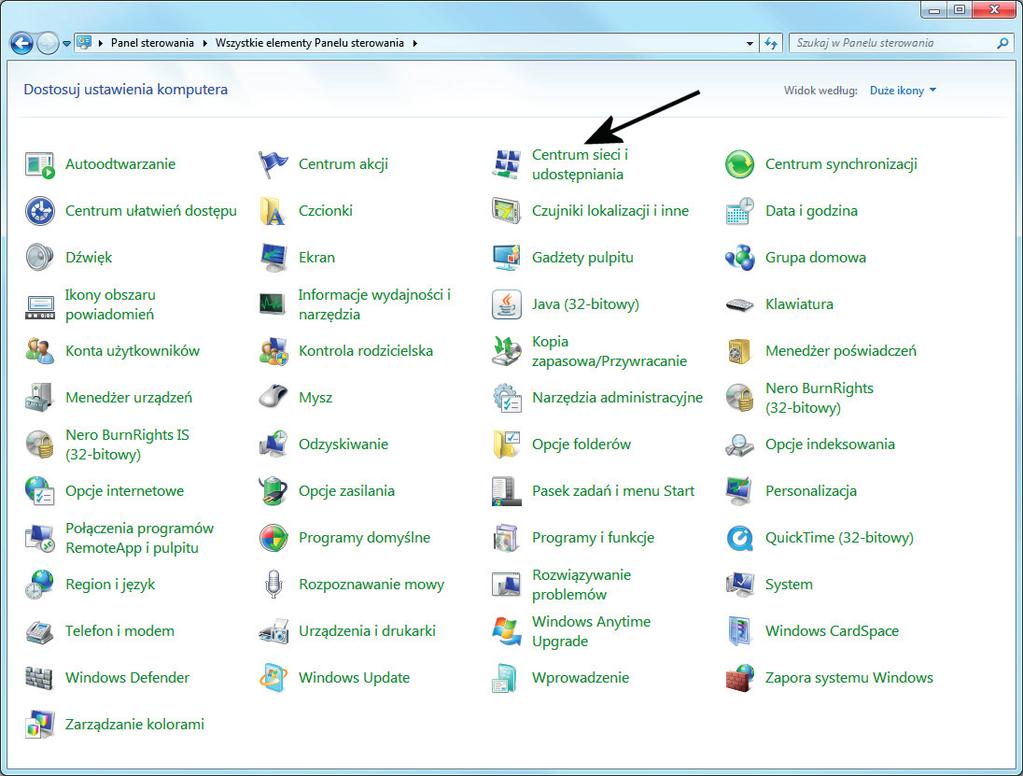Expand the address bar history dropdown arrow

coord(750,44)
